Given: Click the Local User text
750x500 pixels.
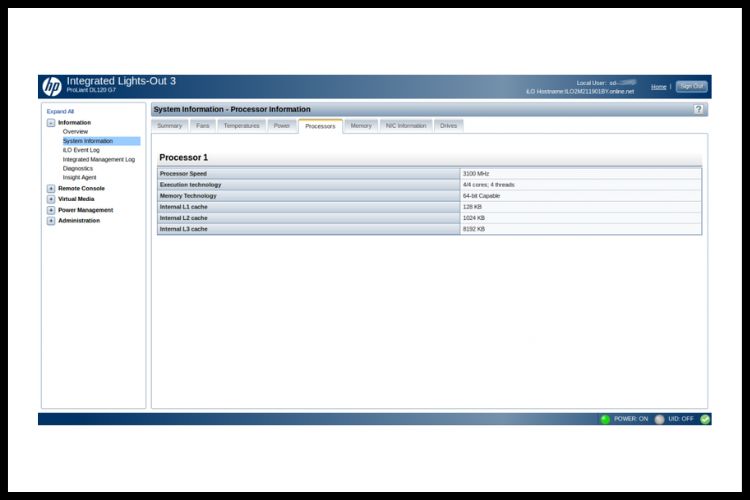Looking at the screenshot, I should pos(606,83).
